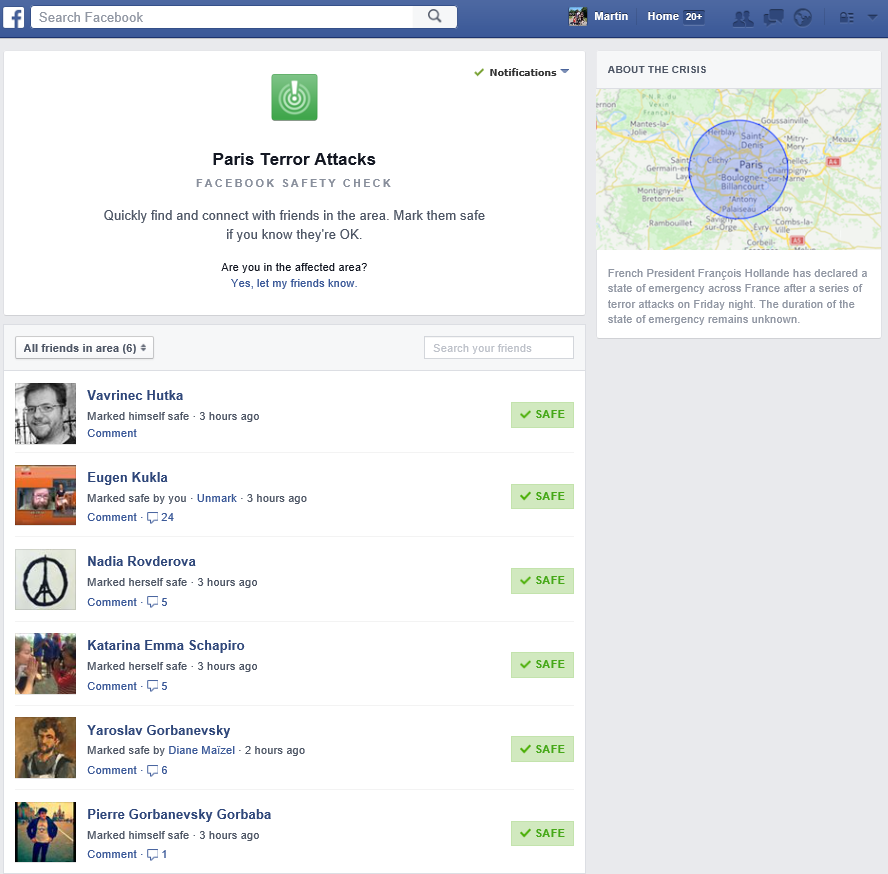Click the SAFE button for Yaroslav Gorbanevsky
888x874 pixels.
click(x=543, y=749)
